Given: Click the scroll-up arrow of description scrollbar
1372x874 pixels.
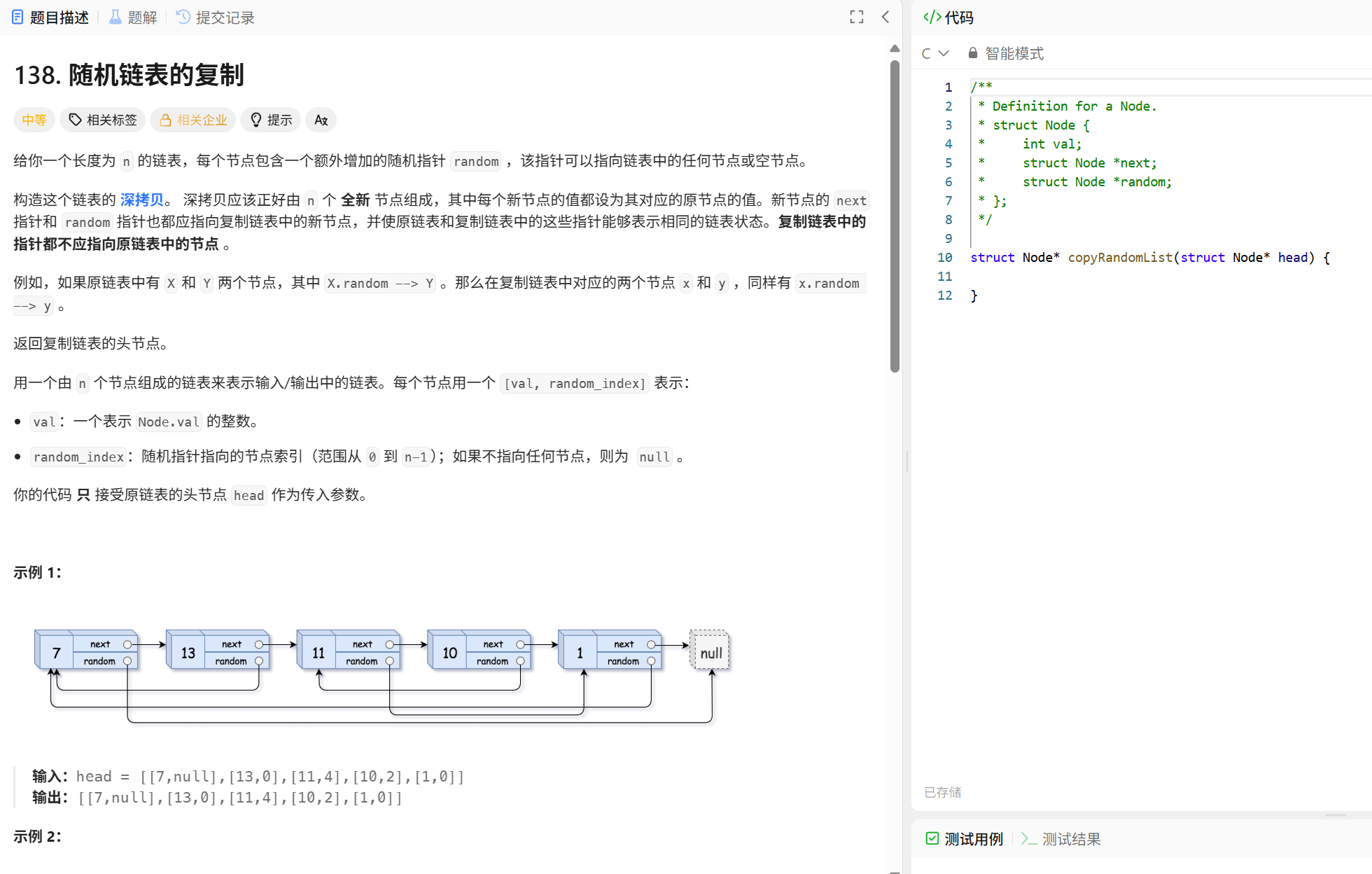Looking at the screenshot, I should [895, 48].
